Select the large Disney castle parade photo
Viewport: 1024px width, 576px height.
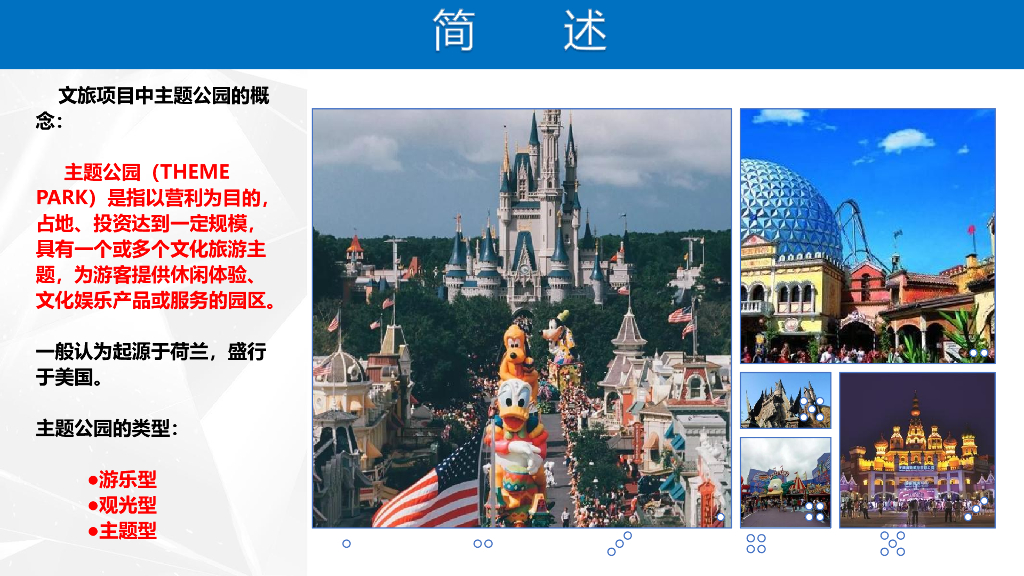click(522, 318)
